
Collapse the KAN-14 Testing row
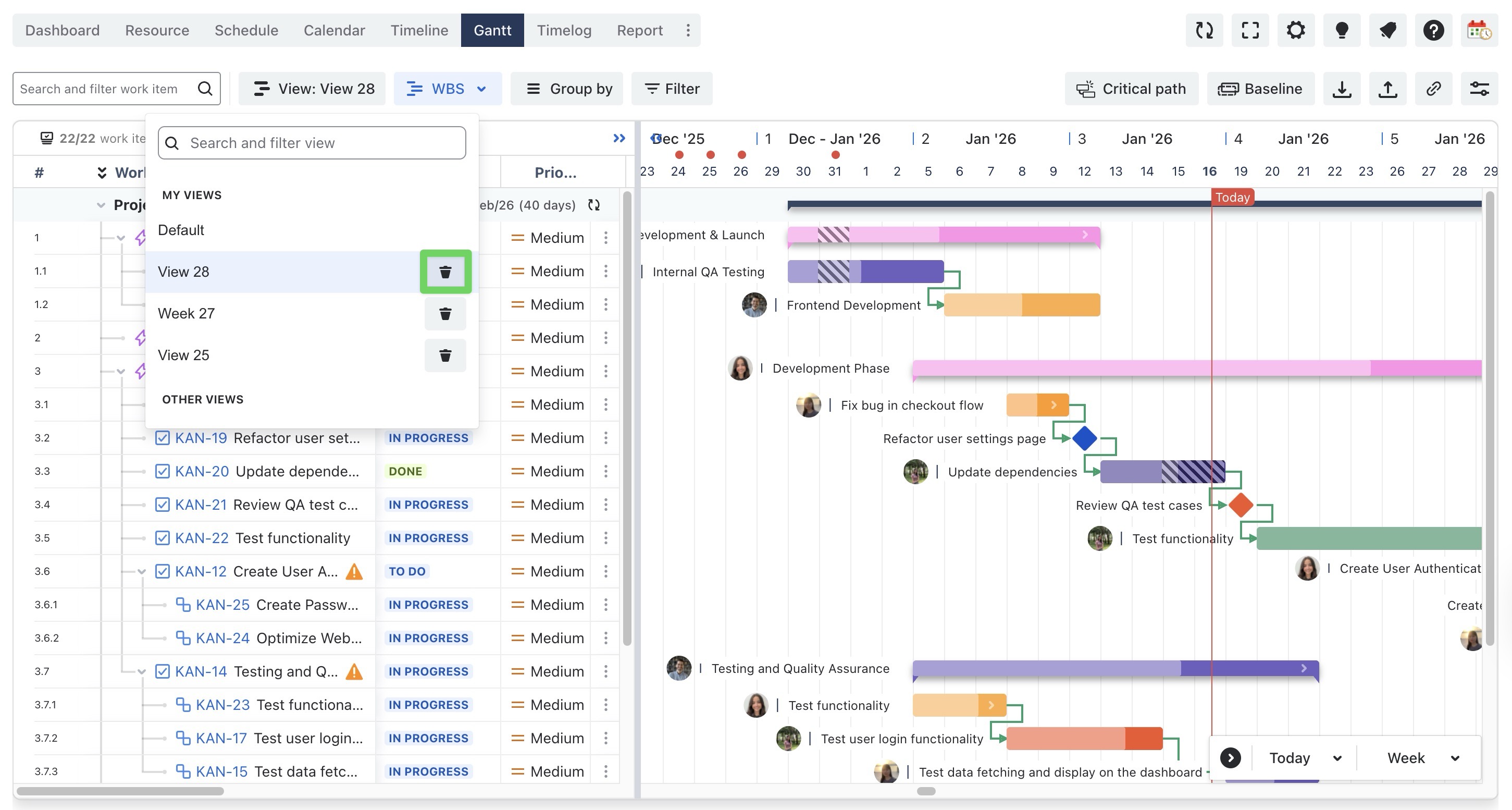pos(141,671)
